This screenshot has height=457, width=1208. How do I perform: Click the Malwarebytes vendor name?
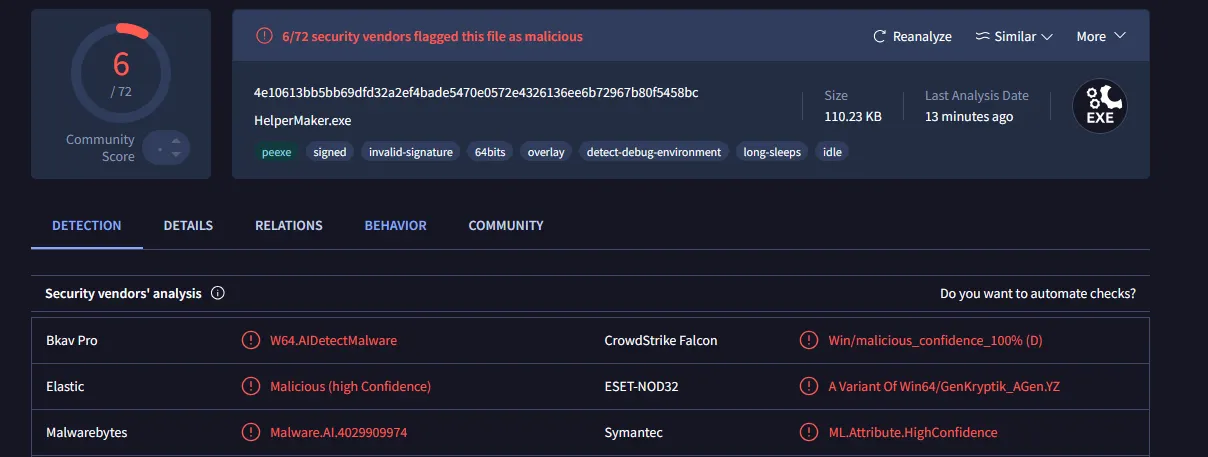pyautogui.click(x=86, y=433)
